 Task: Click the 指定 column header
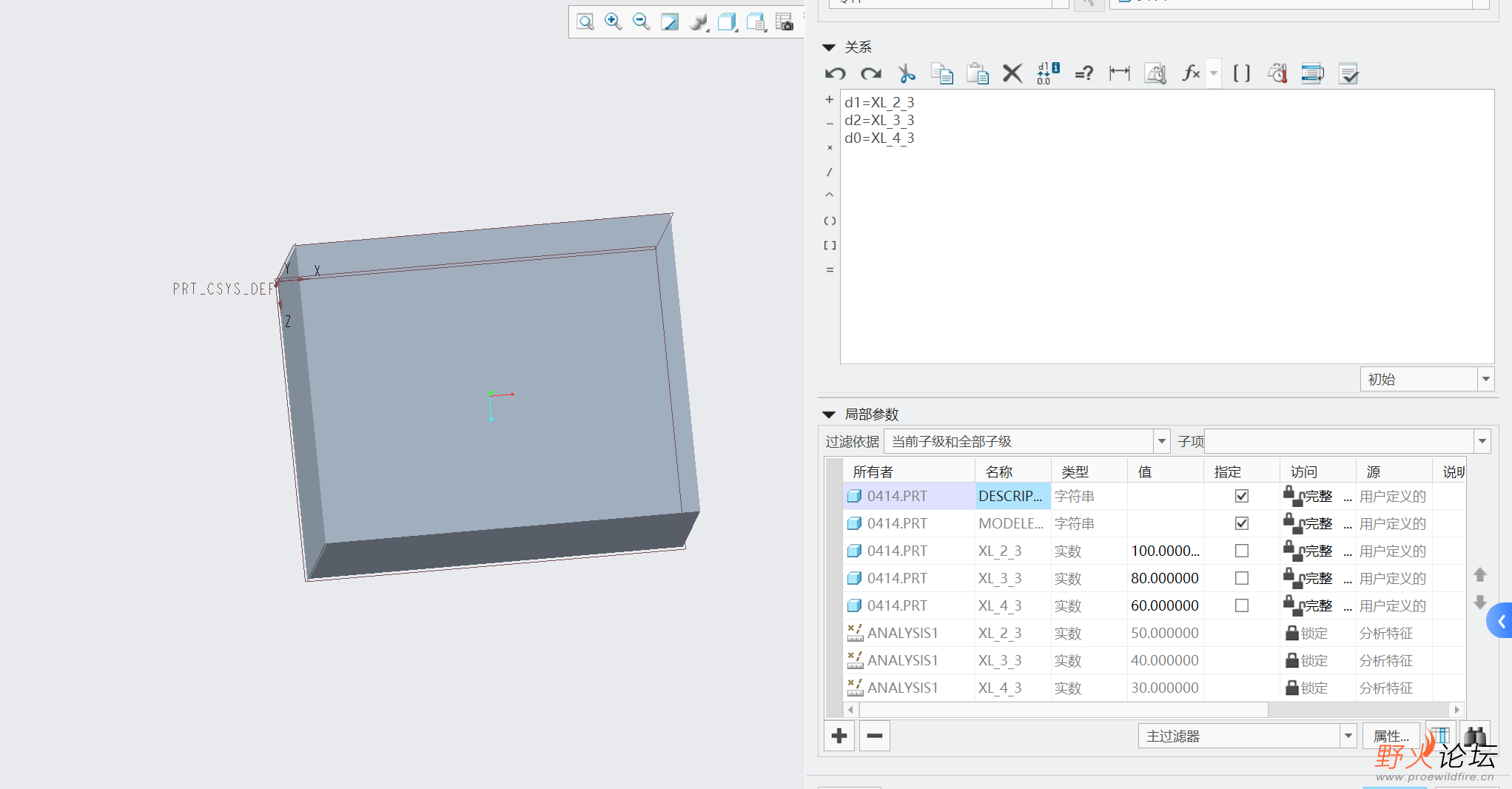[x=1242, y=471]
